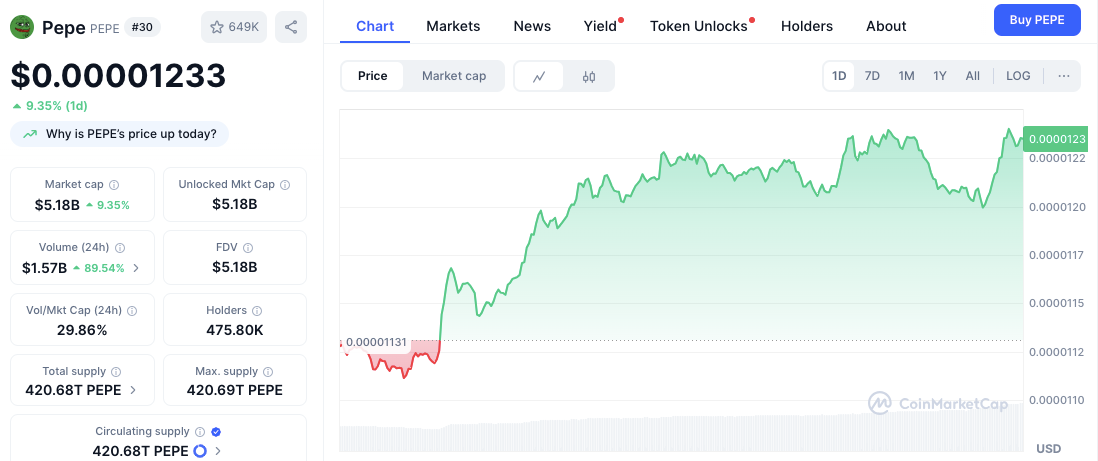Open the chart more options menu
1098x461 pixels.
pyautogui.click(x=1063, y=76)
